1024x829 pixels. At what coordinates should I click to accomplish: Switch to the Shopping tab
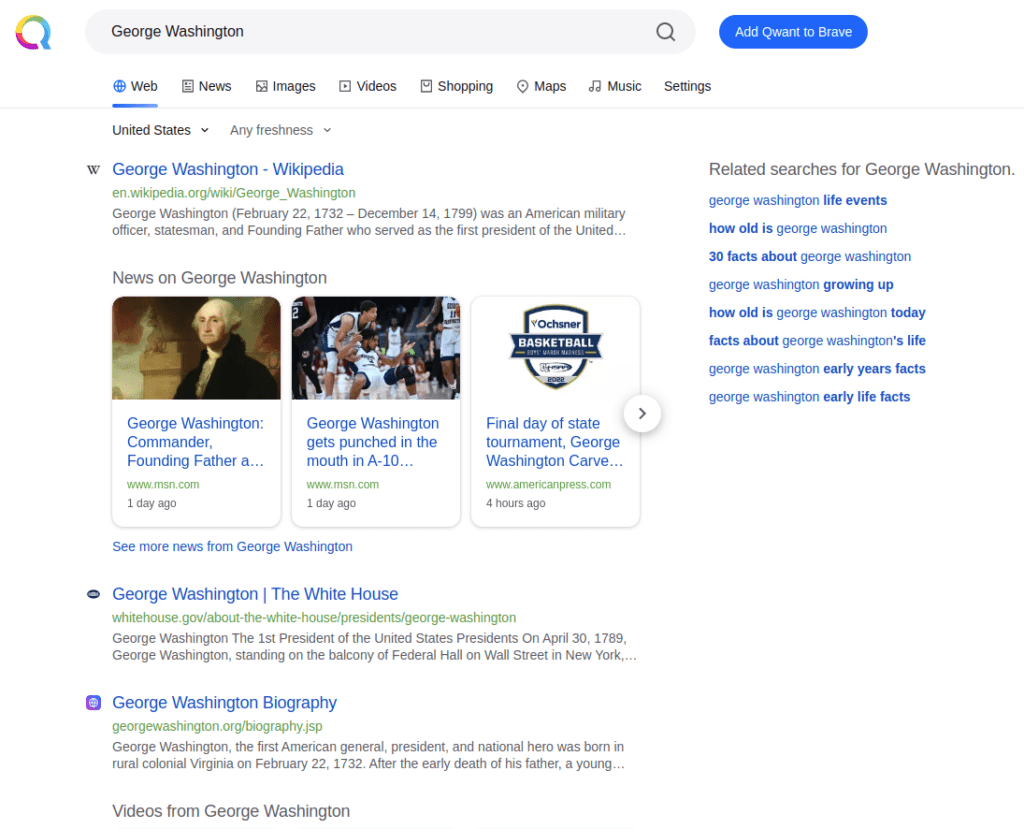[456, 86]
